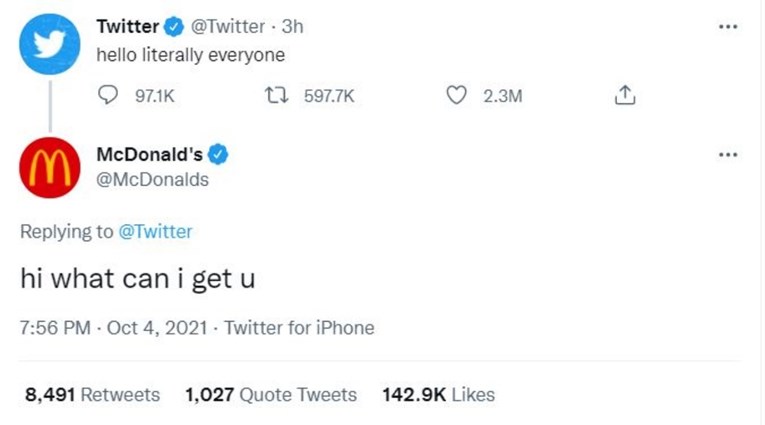Click the reply icon on Twitter's tweet
Screen dimensions: 765x425
109,96
